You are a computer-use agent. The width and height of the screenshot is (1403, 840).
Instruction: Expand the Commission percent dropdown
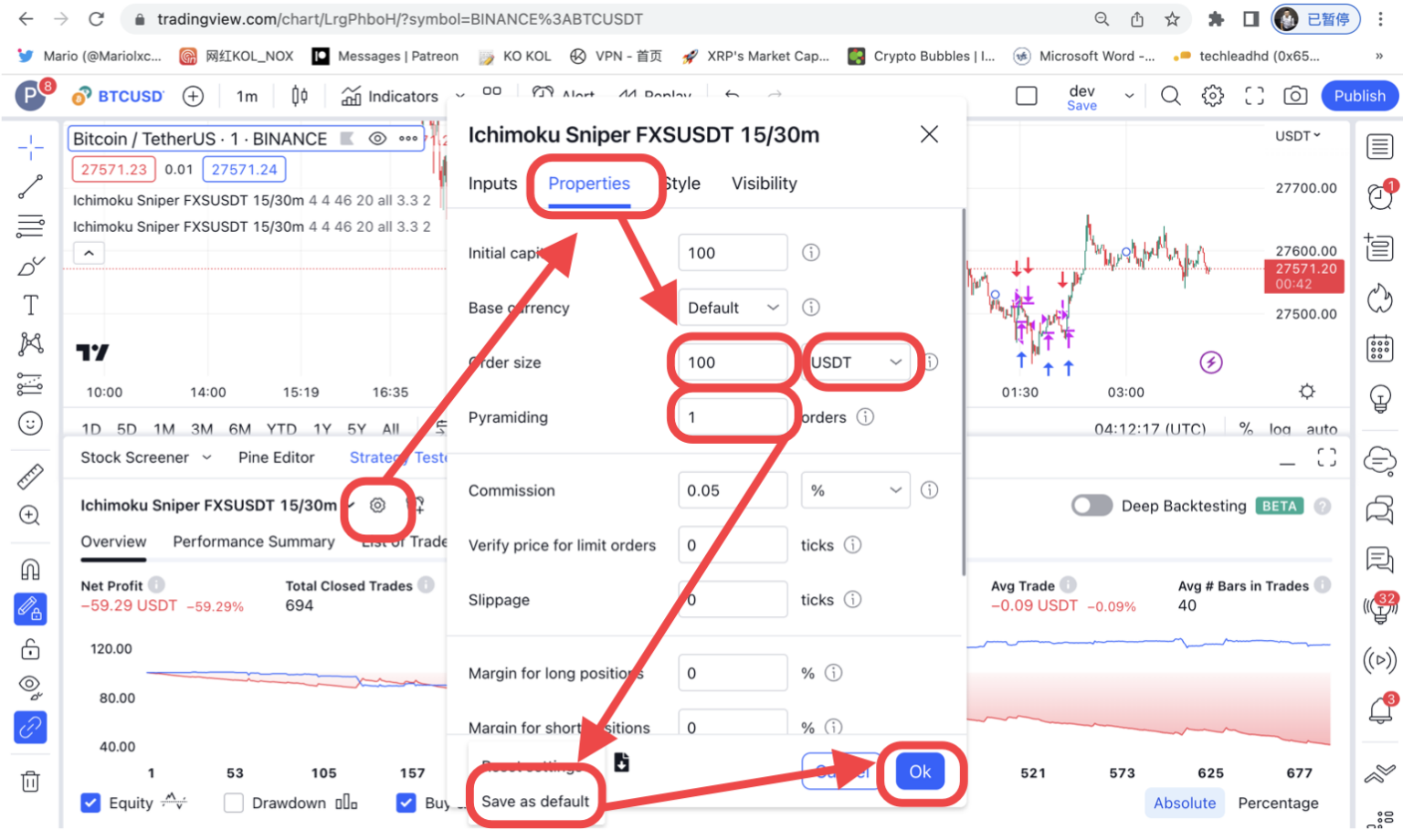[x=854, y=490]
